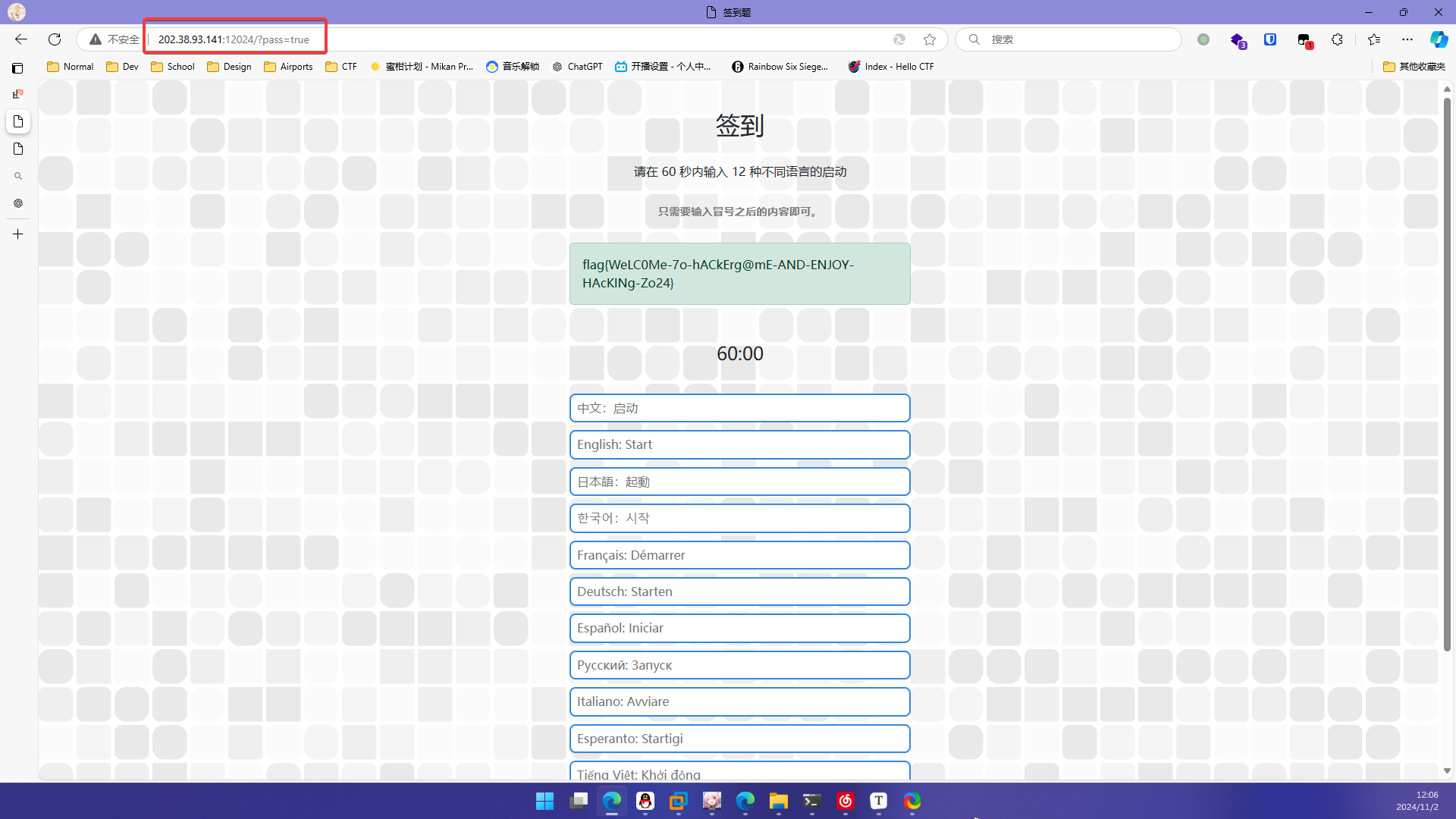Focus the Français Démarrer input field
This screenshot has width=1456, height=819.
coord(739,555)
